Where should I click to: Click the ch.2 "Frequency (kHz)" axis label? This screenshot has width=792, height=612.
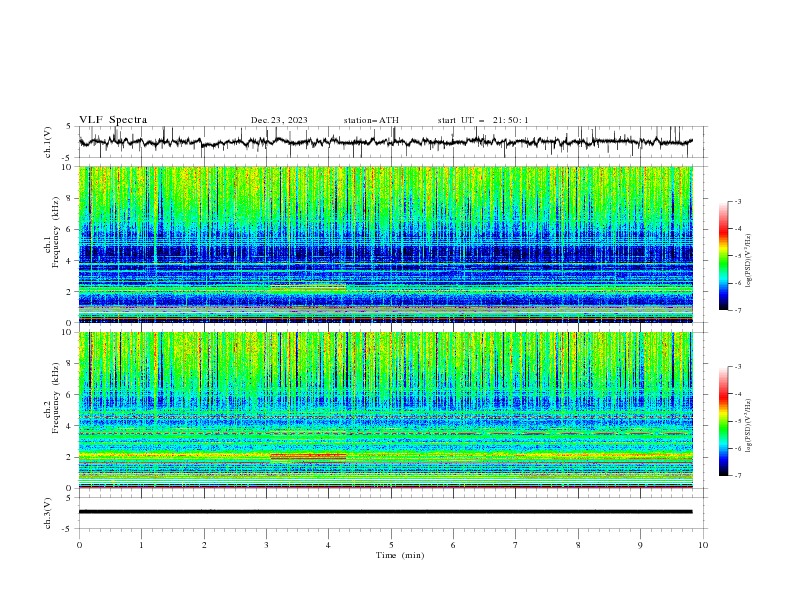coord(56,397)
